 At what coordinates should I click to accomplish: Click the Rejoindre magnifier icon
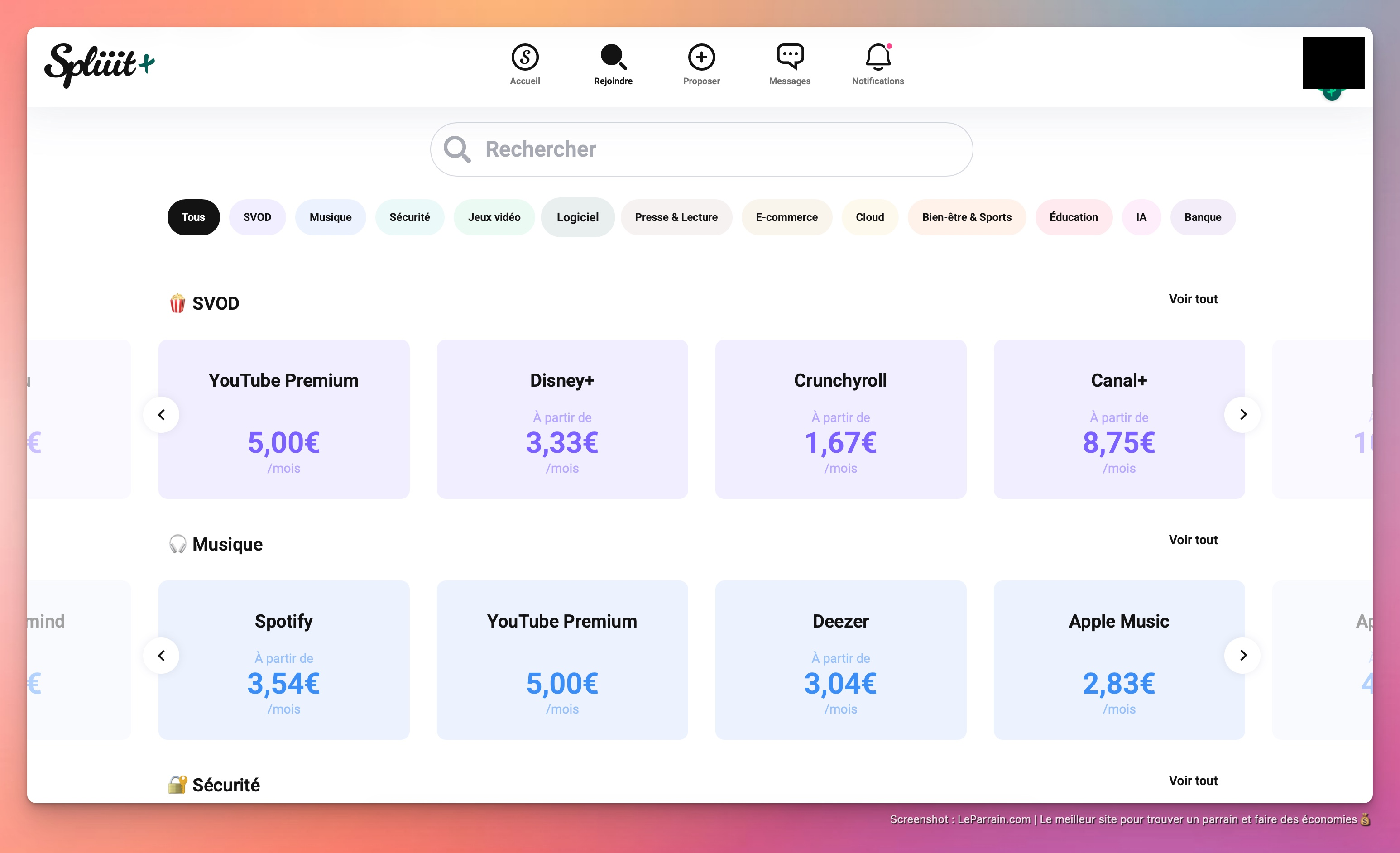(613, 58)
